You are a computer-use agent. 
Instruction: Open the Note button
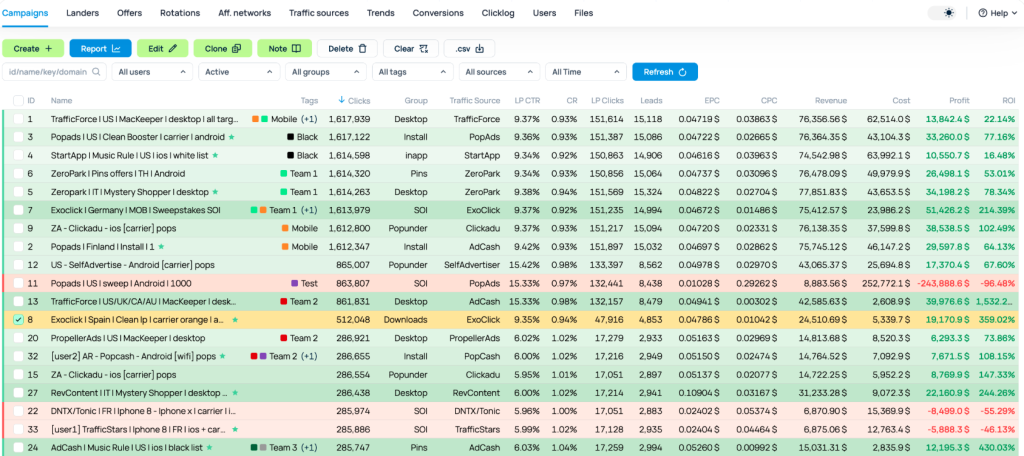coord(284,48)
